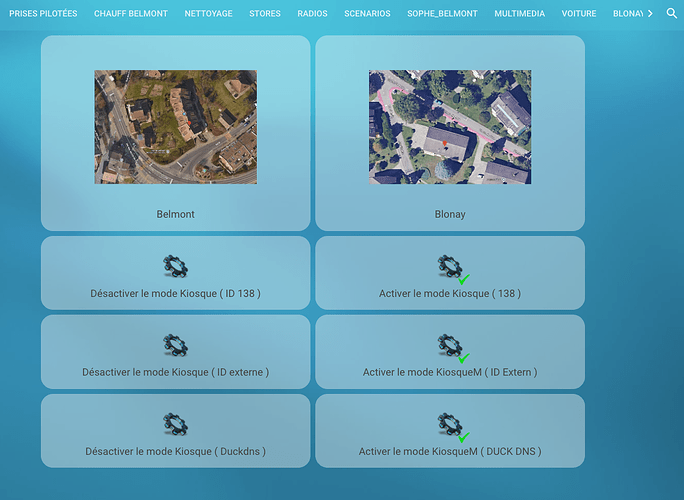Switch to the PRISES PILOTÉES tab

click(x=43, y=14)
